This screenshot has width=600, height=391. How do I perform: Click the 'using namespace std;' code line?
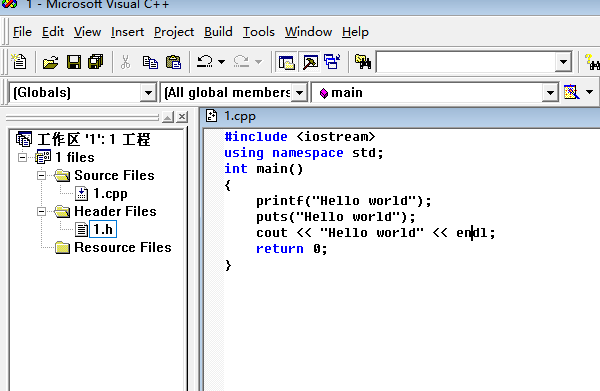click(x=304, y=153)
